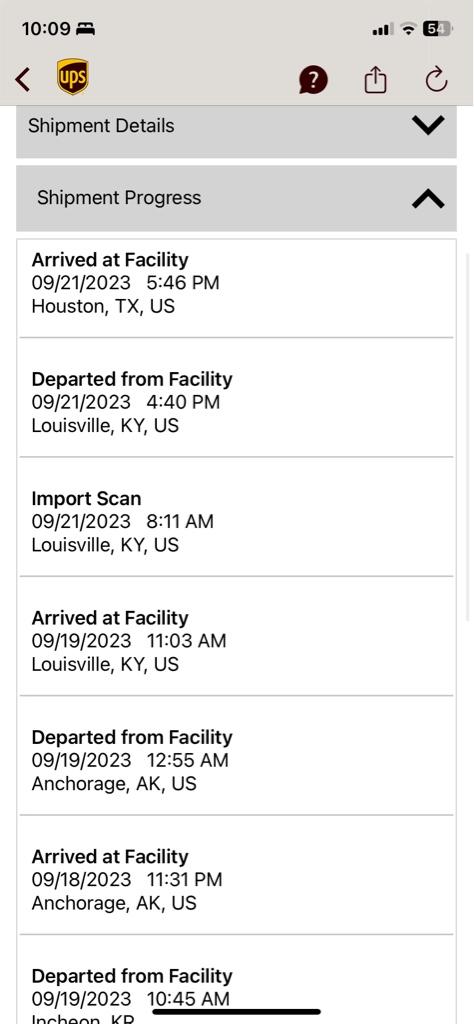
Task: Tap the 10:09 clock in status bar
Action: tap(45, 29)
